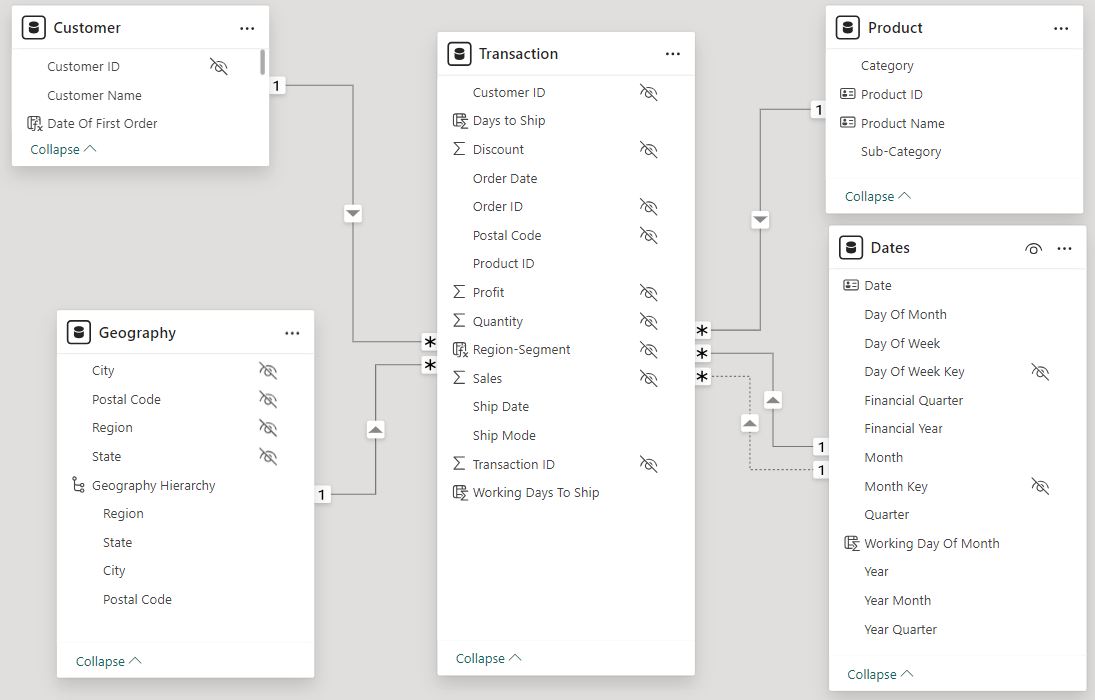Click the calculated column icon beside Region-Segment
Screen dimensions: 1095x700
(x=460, y=349)
